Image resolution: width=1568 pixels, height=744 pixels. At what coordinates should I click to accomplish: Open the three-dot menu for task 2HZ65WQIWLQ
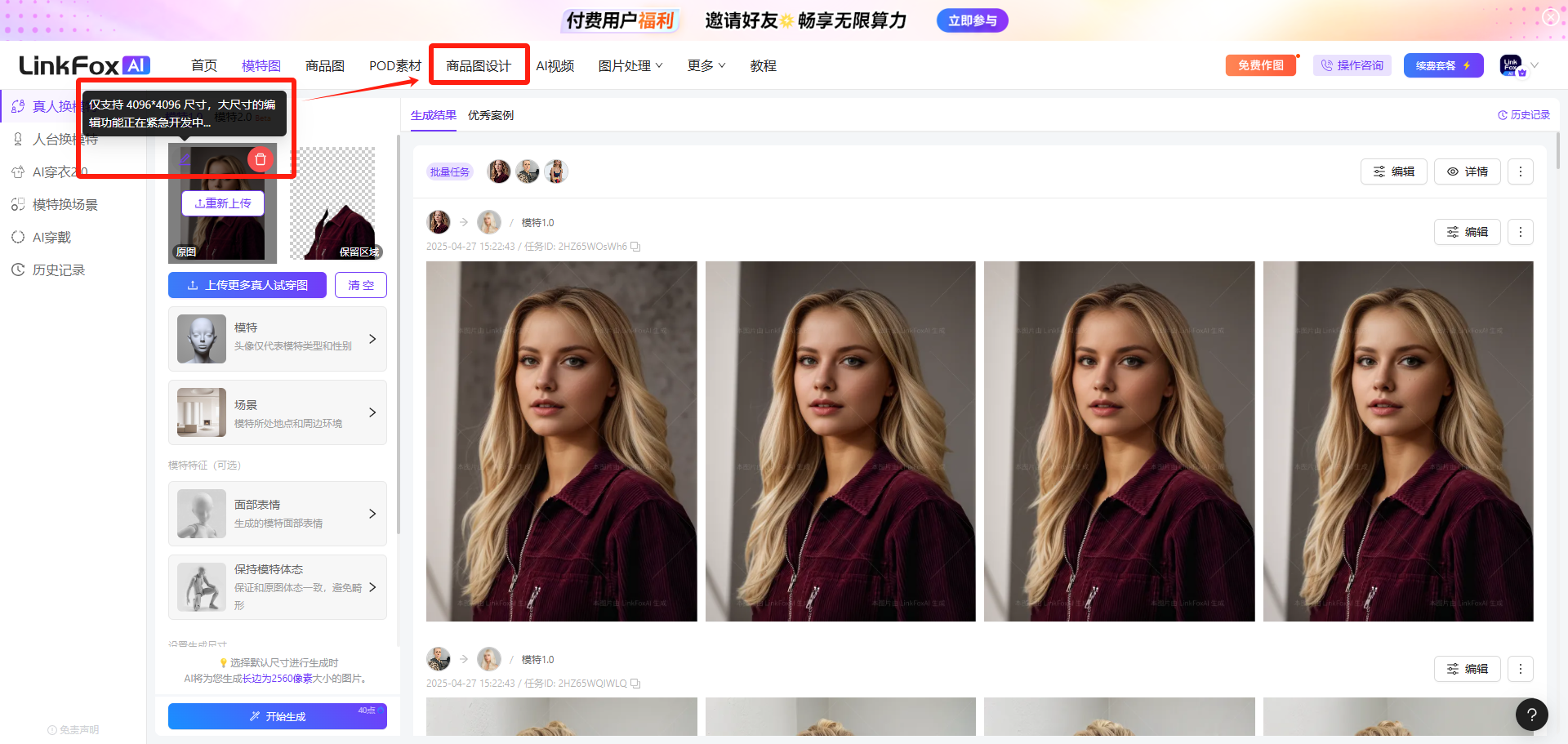(x=1521, y=669)
